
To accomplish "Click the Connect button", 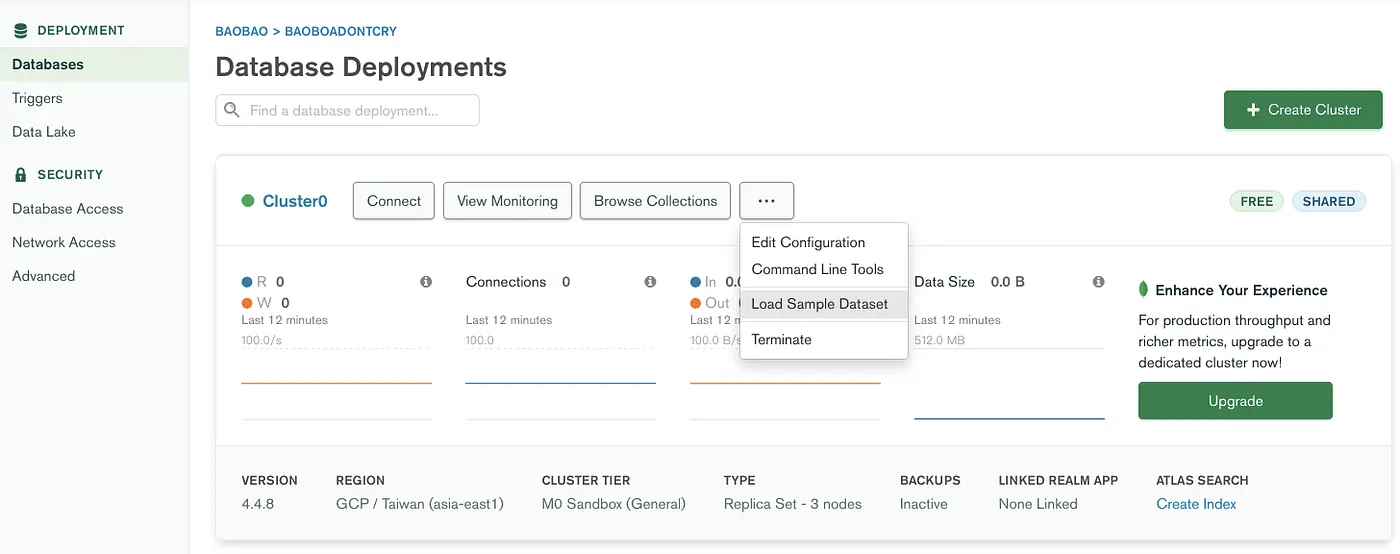I will [x=394, y=201].
